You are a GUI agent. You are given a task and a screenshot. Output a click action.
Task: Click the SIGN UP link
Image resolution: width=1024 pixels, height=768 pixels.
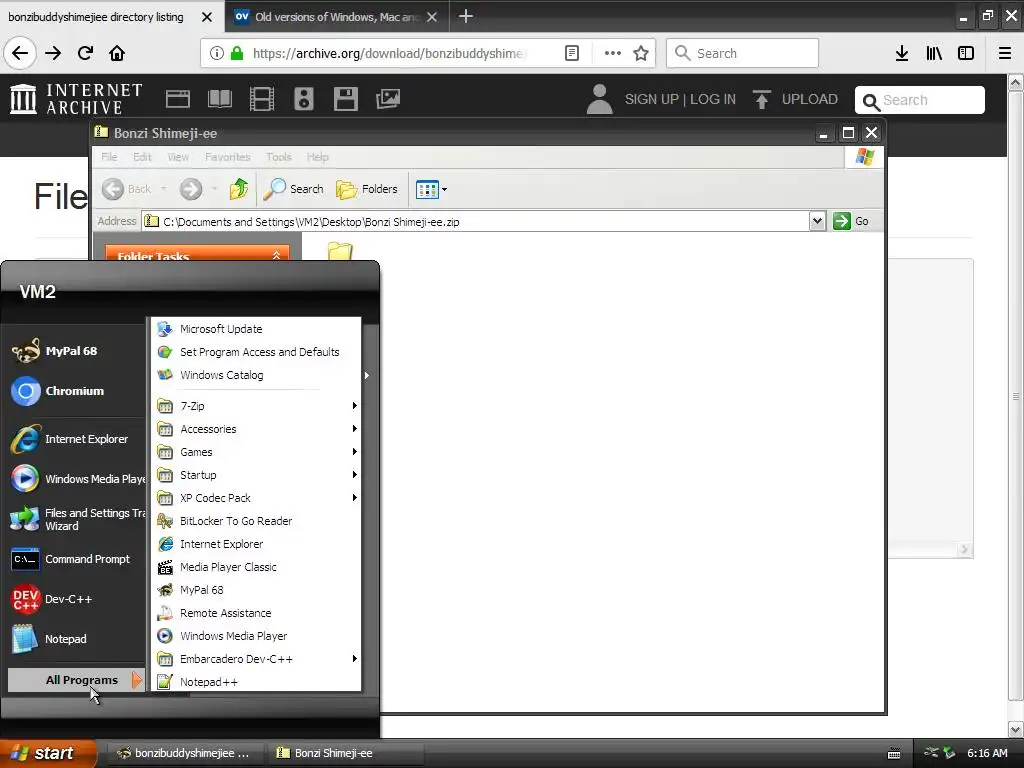pyautogui.click(x=652, y=99)
